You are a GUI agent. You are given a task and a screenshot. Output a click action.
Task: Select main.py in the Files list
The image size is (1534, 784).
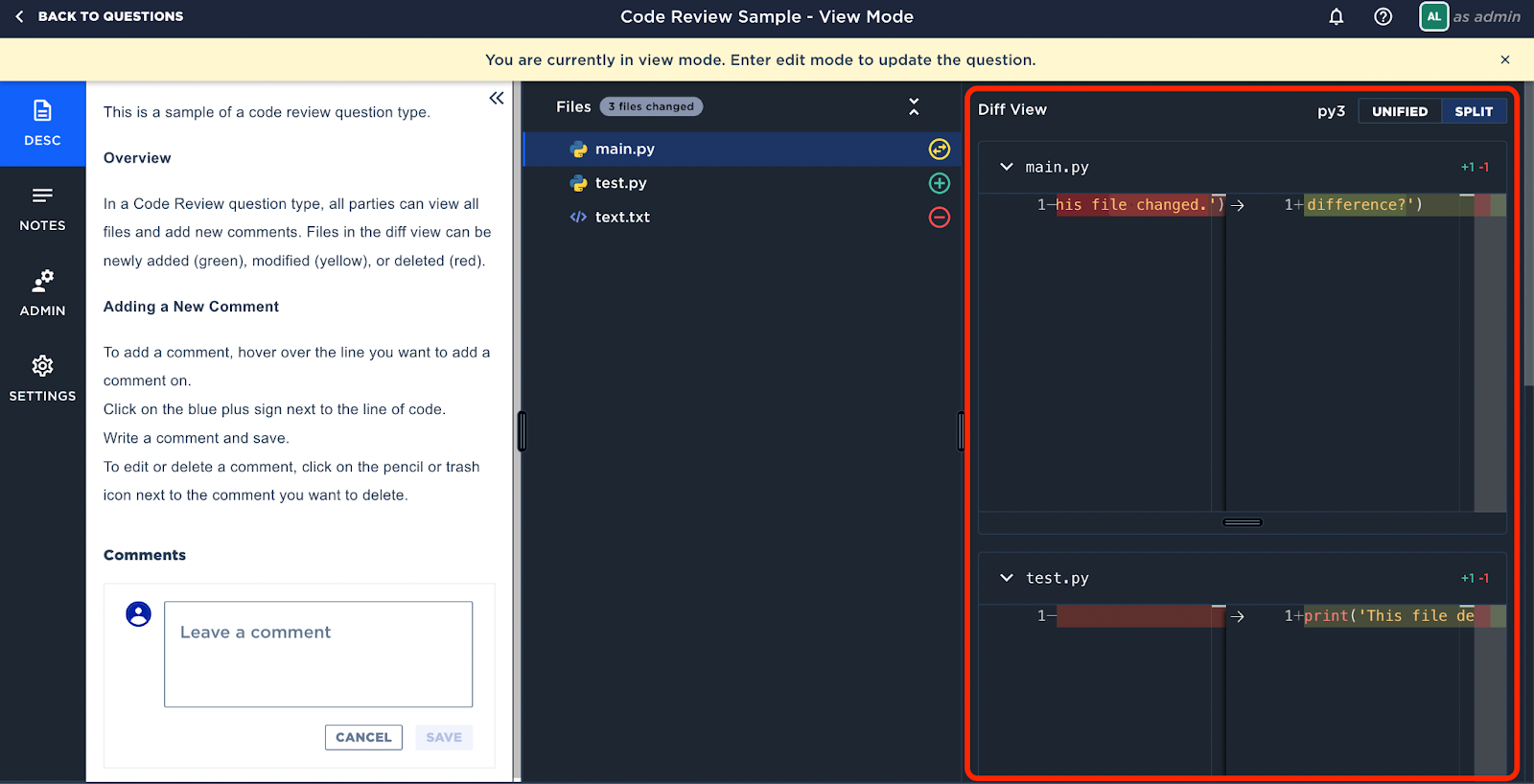[741, 149]
